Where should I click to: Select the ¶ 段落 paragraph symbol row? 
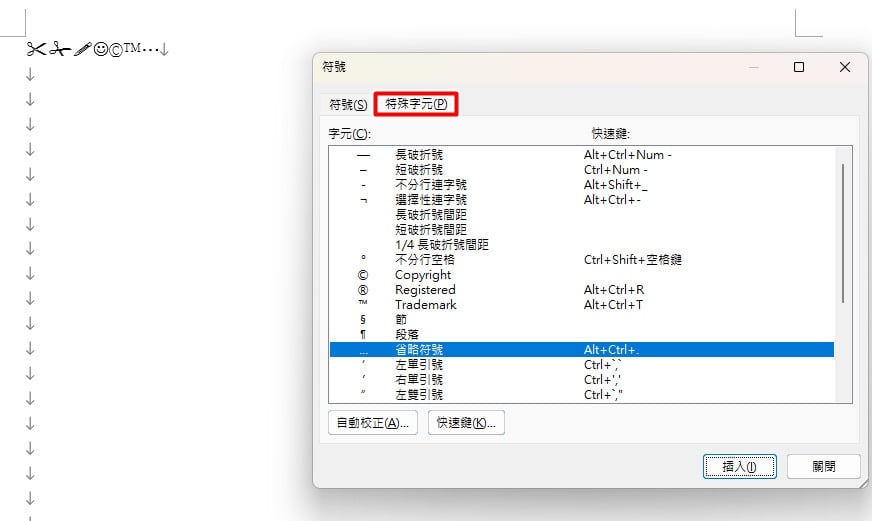(582, 335)
